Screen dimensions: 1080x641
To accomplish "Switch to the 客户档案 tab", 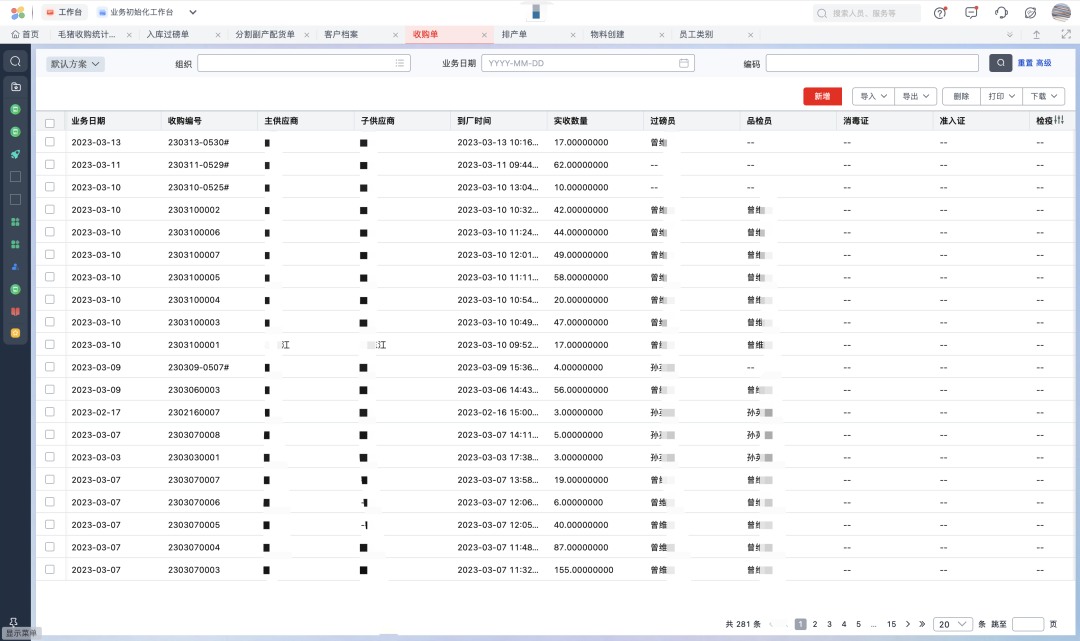I will pyautogui.click(x=341, y=34).
